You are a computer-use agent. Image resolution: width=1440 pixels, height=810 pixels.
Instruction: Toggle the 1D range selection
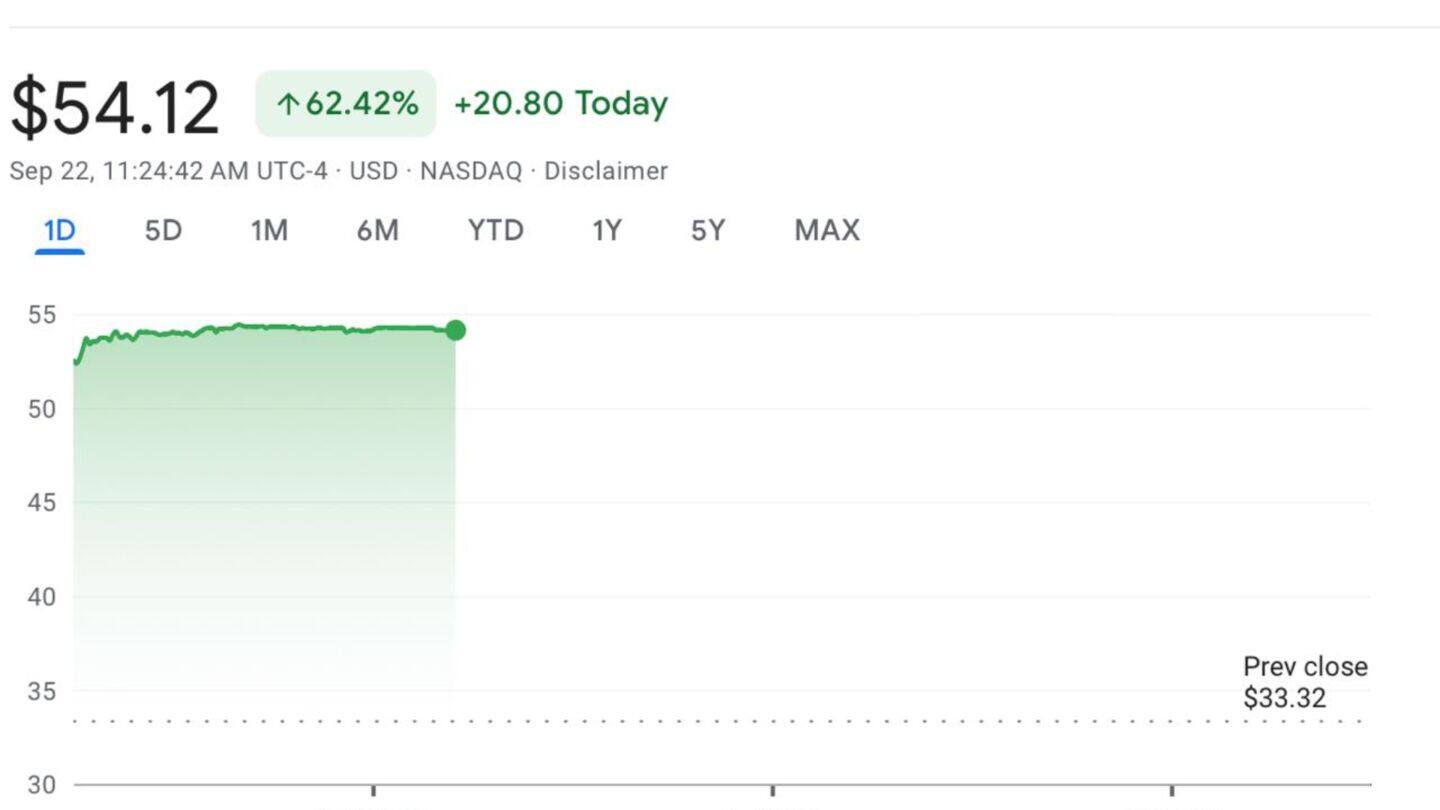coord(58,230)
